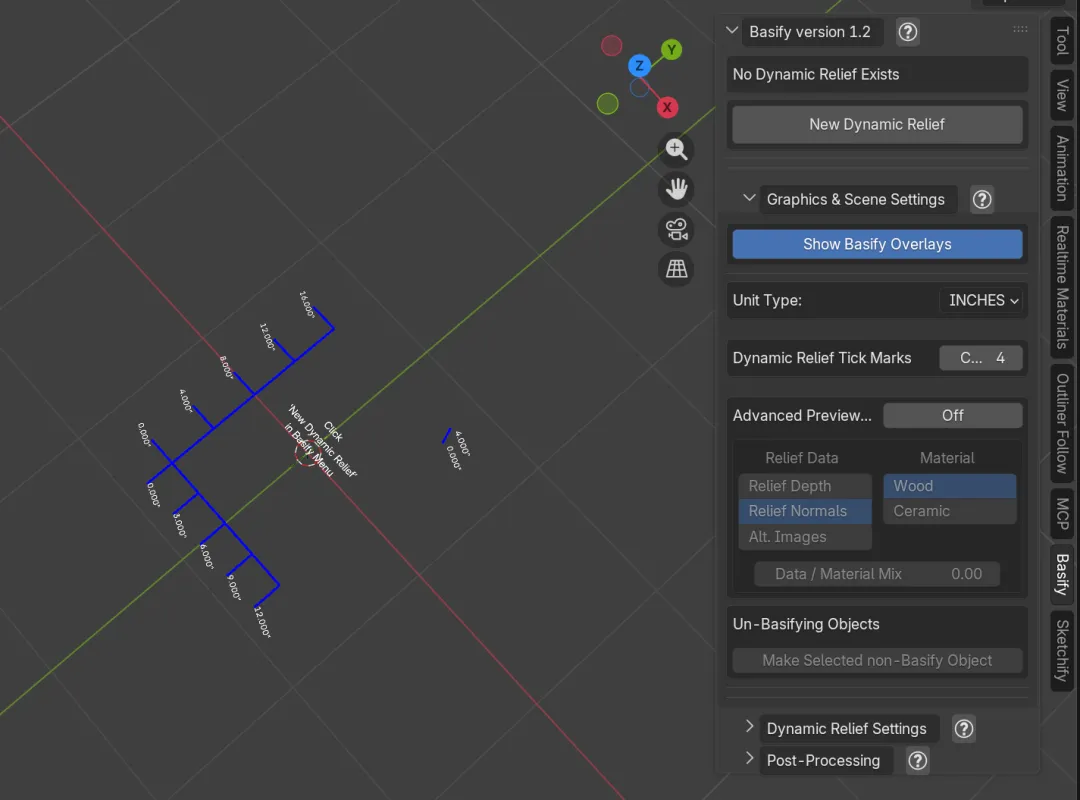The image size is (1080, 800).
Task: Open help for Basify version 1.2
Action: pyautogui.click(x=908, y=32)
